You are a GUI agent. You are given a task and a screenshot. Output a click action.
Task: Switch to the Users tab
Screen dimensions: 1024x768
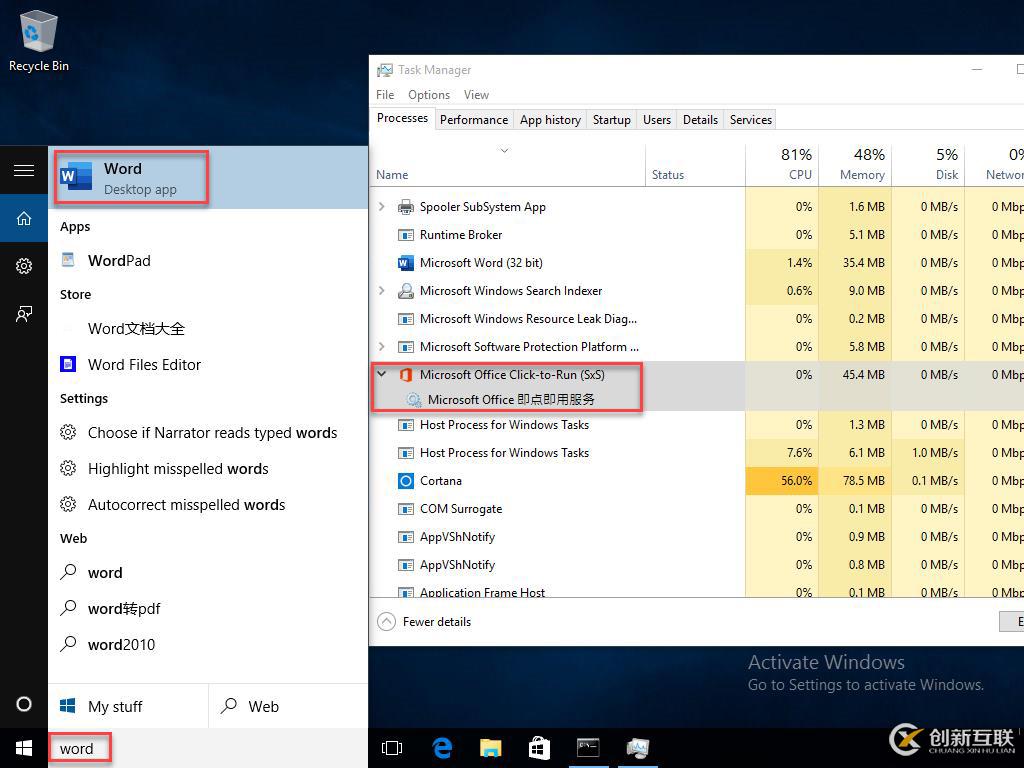(x=656, y=120)
